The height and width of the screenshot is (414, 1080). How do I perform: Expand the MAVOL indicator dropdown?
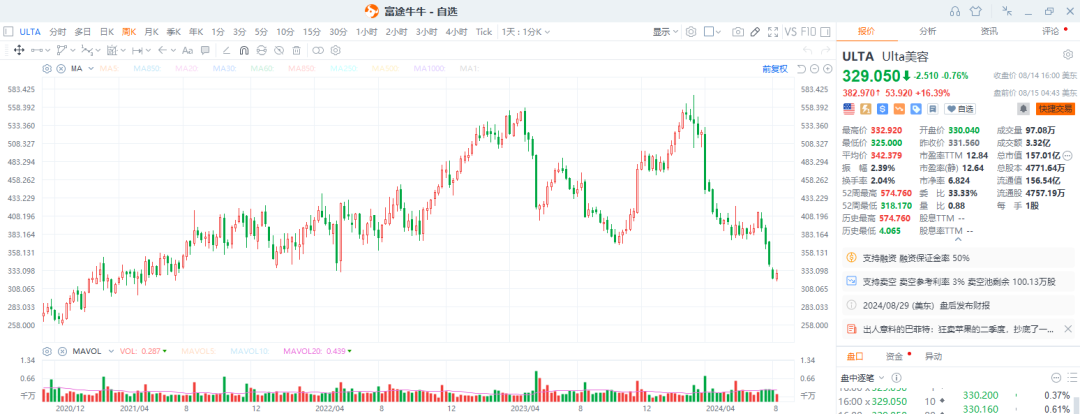[x=110, y=351]
